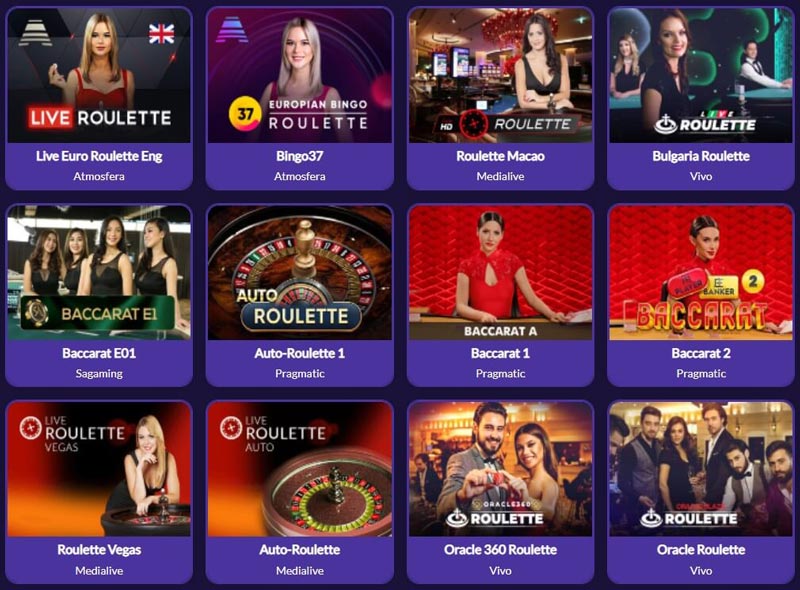Click the Sagaming provider label
The width and height of the screenshot is (800, 590).
coord(99,374)
